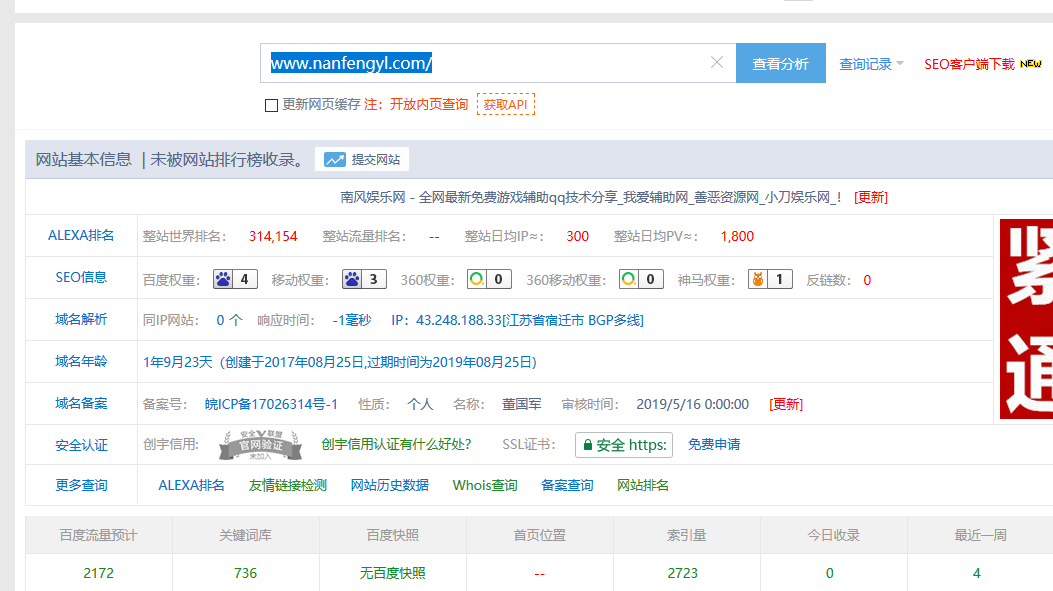Open 友情链接检测 link
Image resolution: width=1053 pixels, height=591 pixels.
287,485
